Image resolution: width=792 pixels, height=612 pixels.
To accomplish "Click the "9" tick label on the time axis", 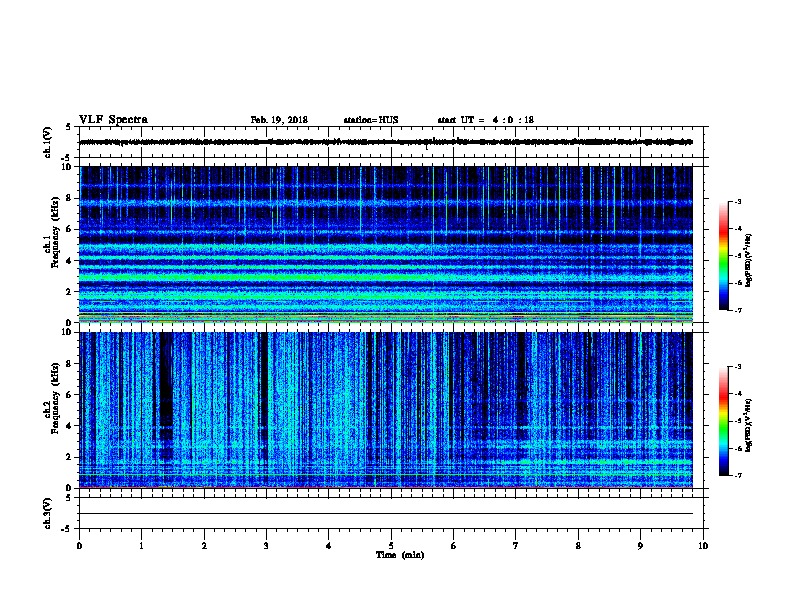I will (640, 546).
